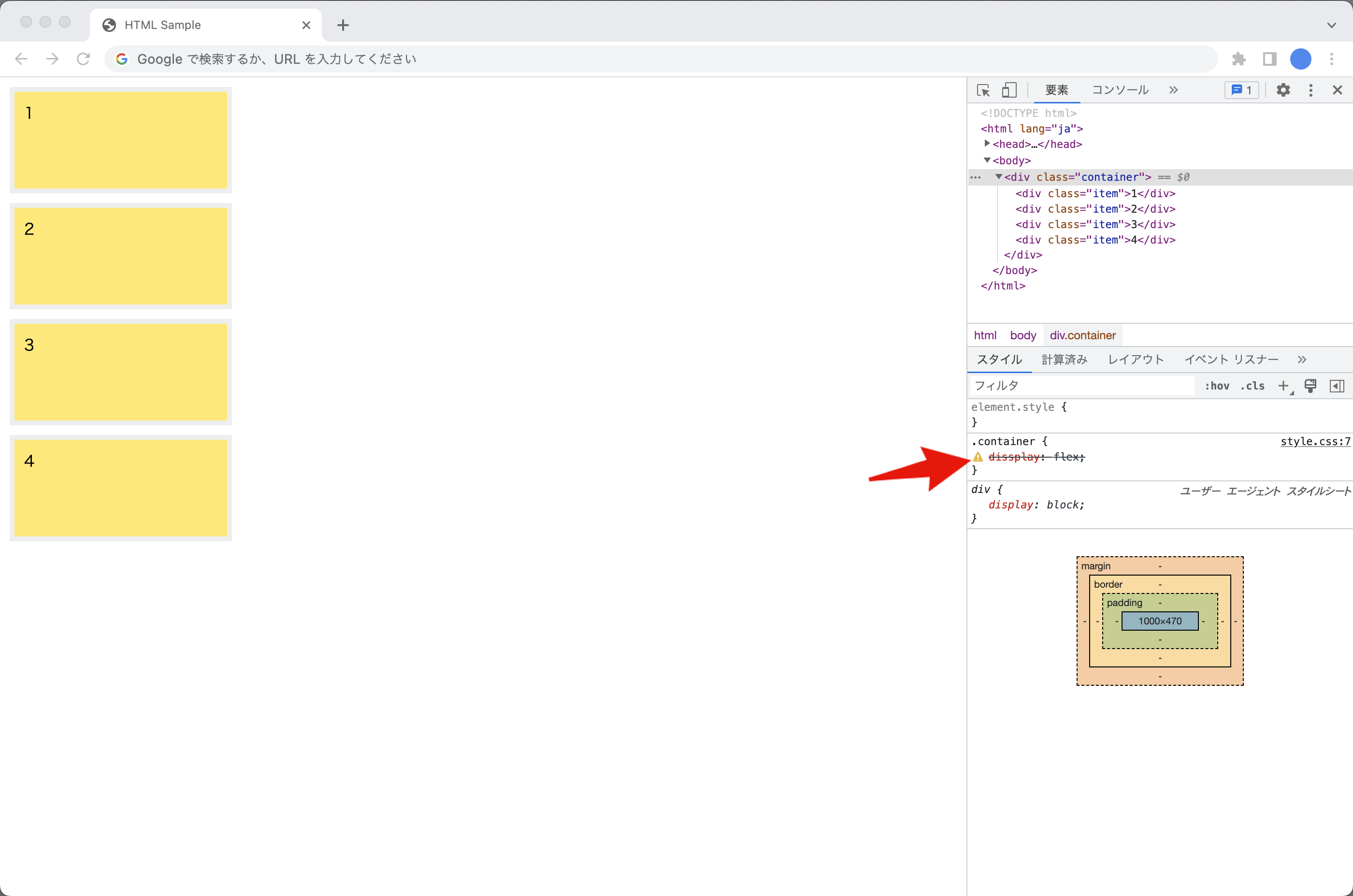This screenshot has width=1353, height=896.
Task: Open DevTools settings gear
Action: point(1283,90)
